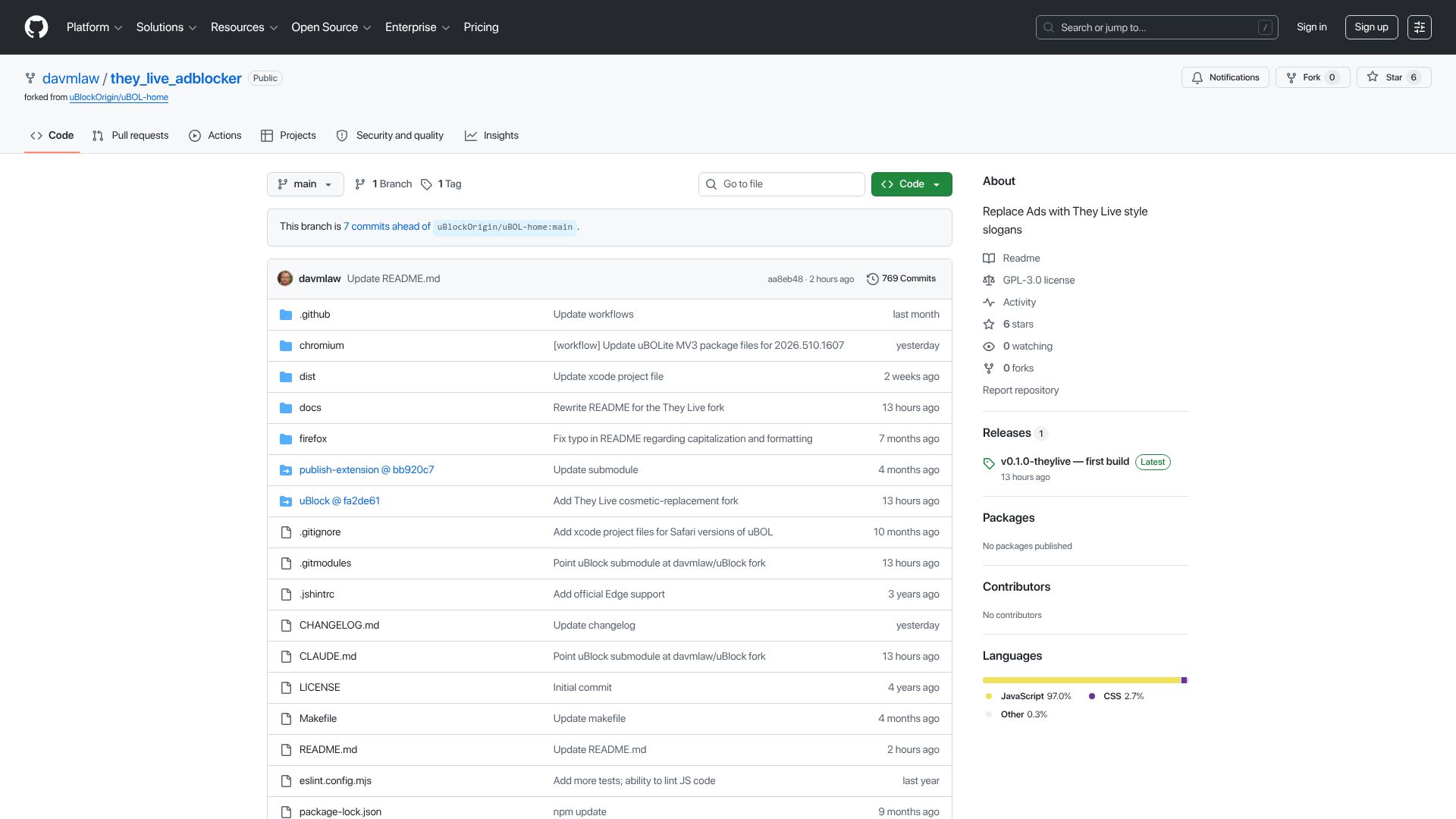View the GPL-3.0 license info
This screenshot has height=819, width=1456.
pyautogui.click(x=1029, y=281)
